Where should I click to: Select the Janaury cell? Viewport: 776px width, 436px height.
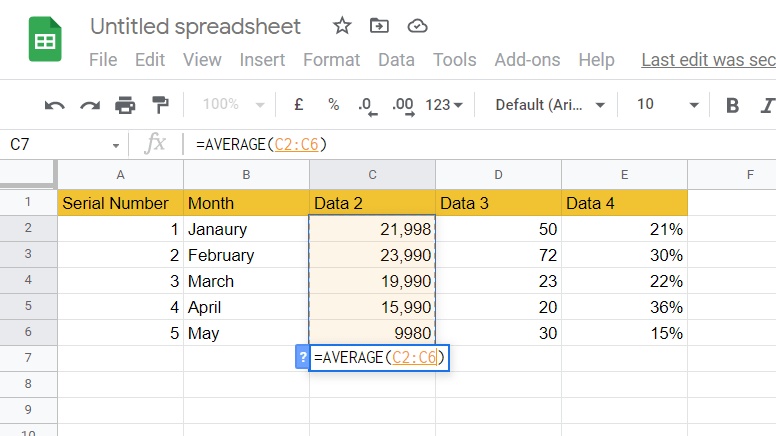[x=246, y=229]
